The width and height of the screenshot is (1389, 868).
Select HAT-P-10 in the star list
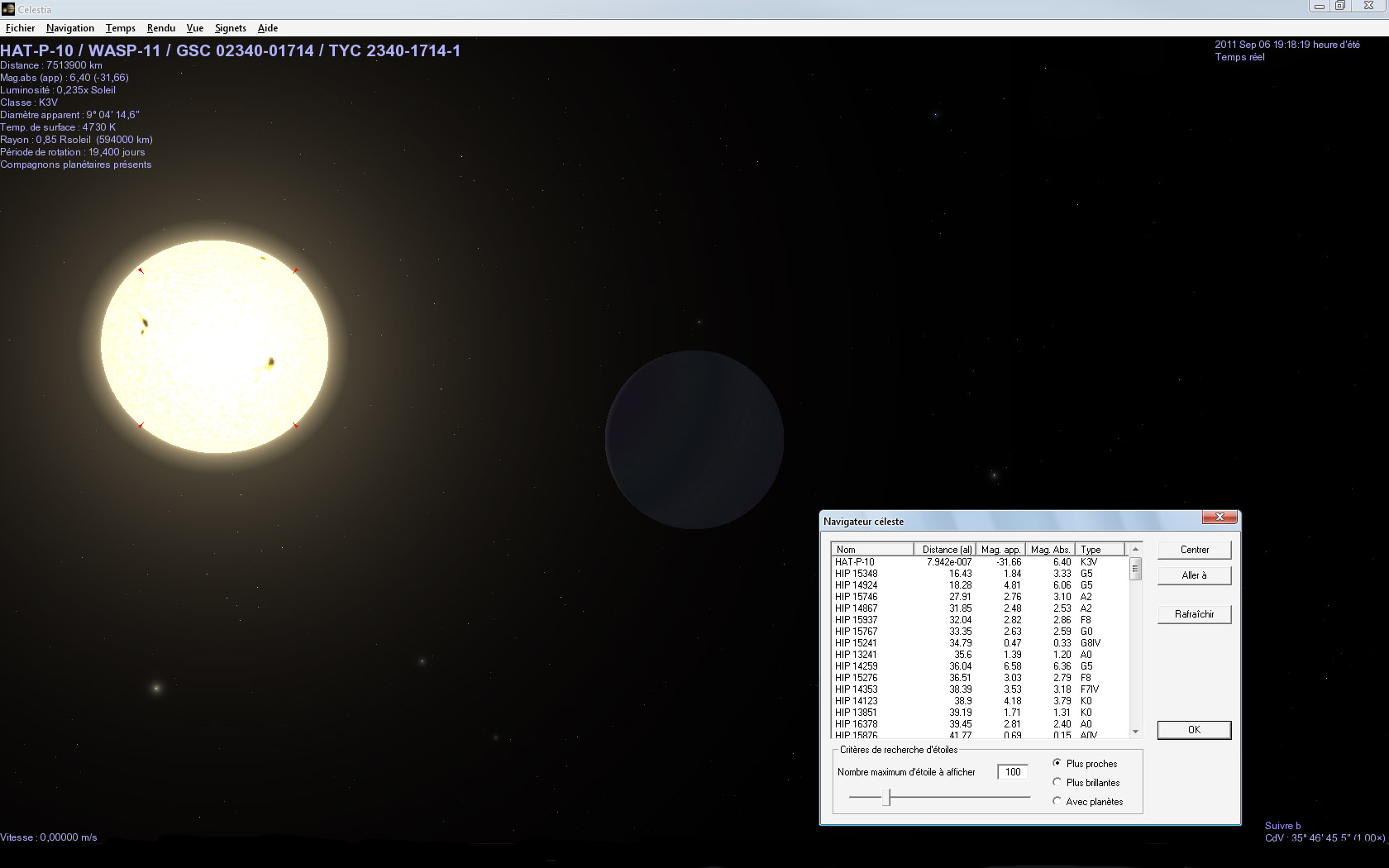(x=980, y=562)
